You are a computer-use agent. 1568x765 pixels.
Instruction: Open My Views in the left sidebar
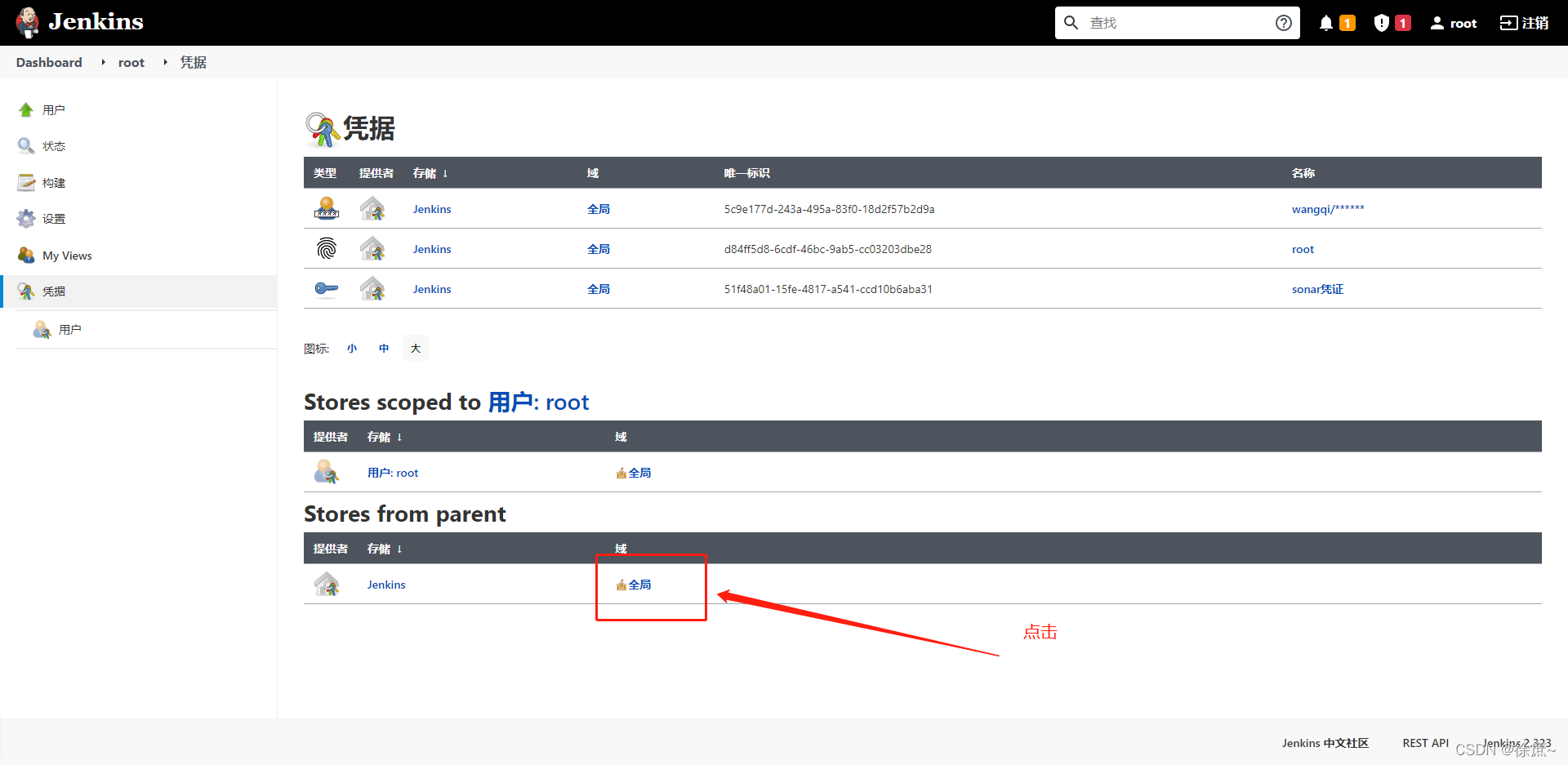point(67,256)
